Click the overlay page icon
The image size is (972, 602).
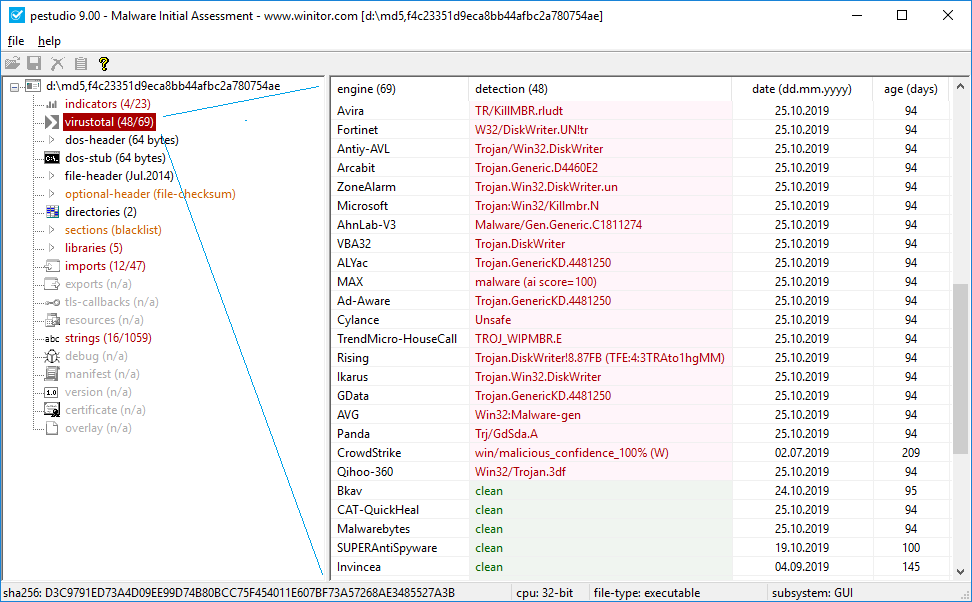click(x=52, y=428)
